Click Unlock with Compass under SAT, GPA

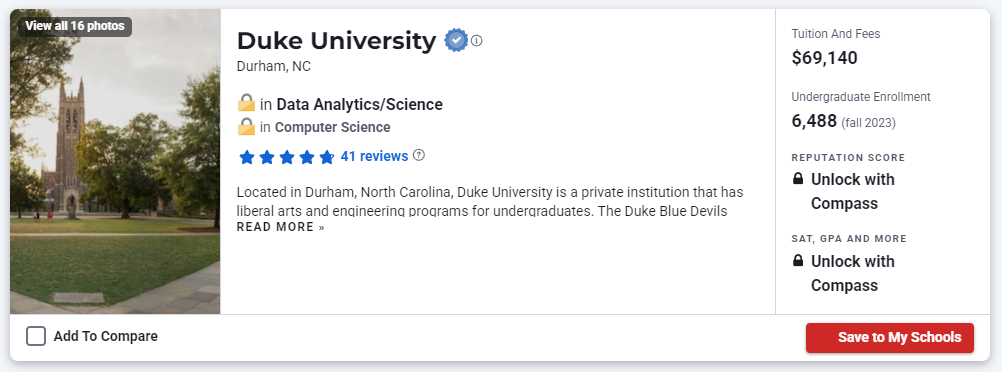(852, 274)
